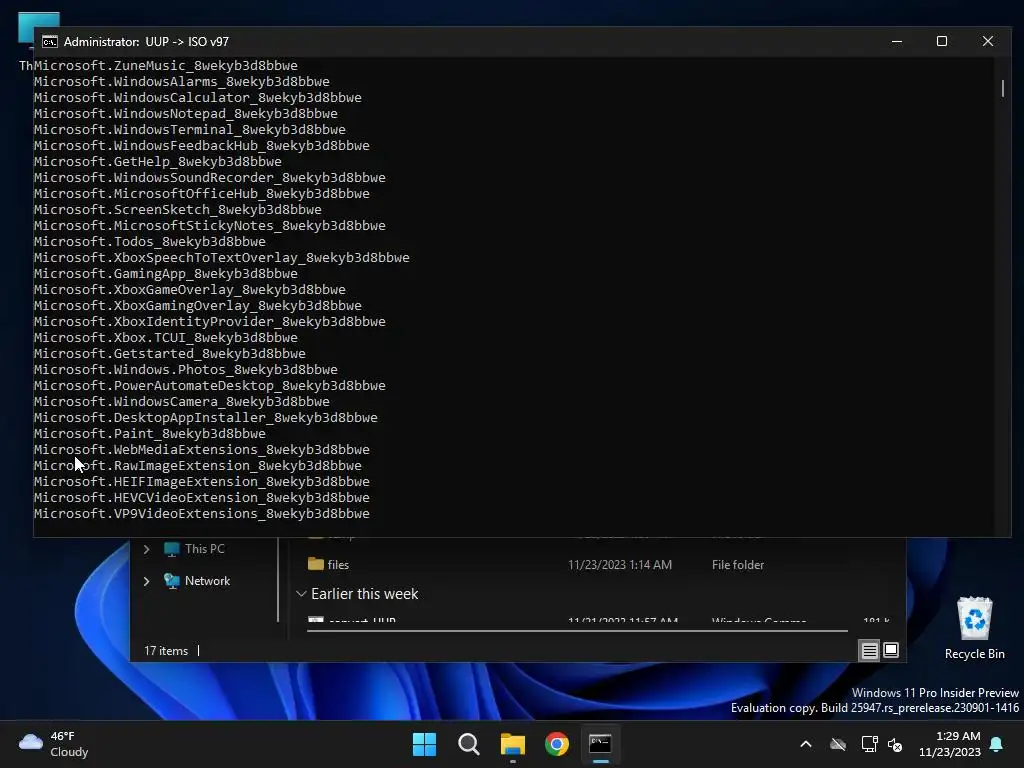Click the Microsoft.Windows.Photos_8wekyb3d8bbwe line
1024x768 pixels.
186,370
